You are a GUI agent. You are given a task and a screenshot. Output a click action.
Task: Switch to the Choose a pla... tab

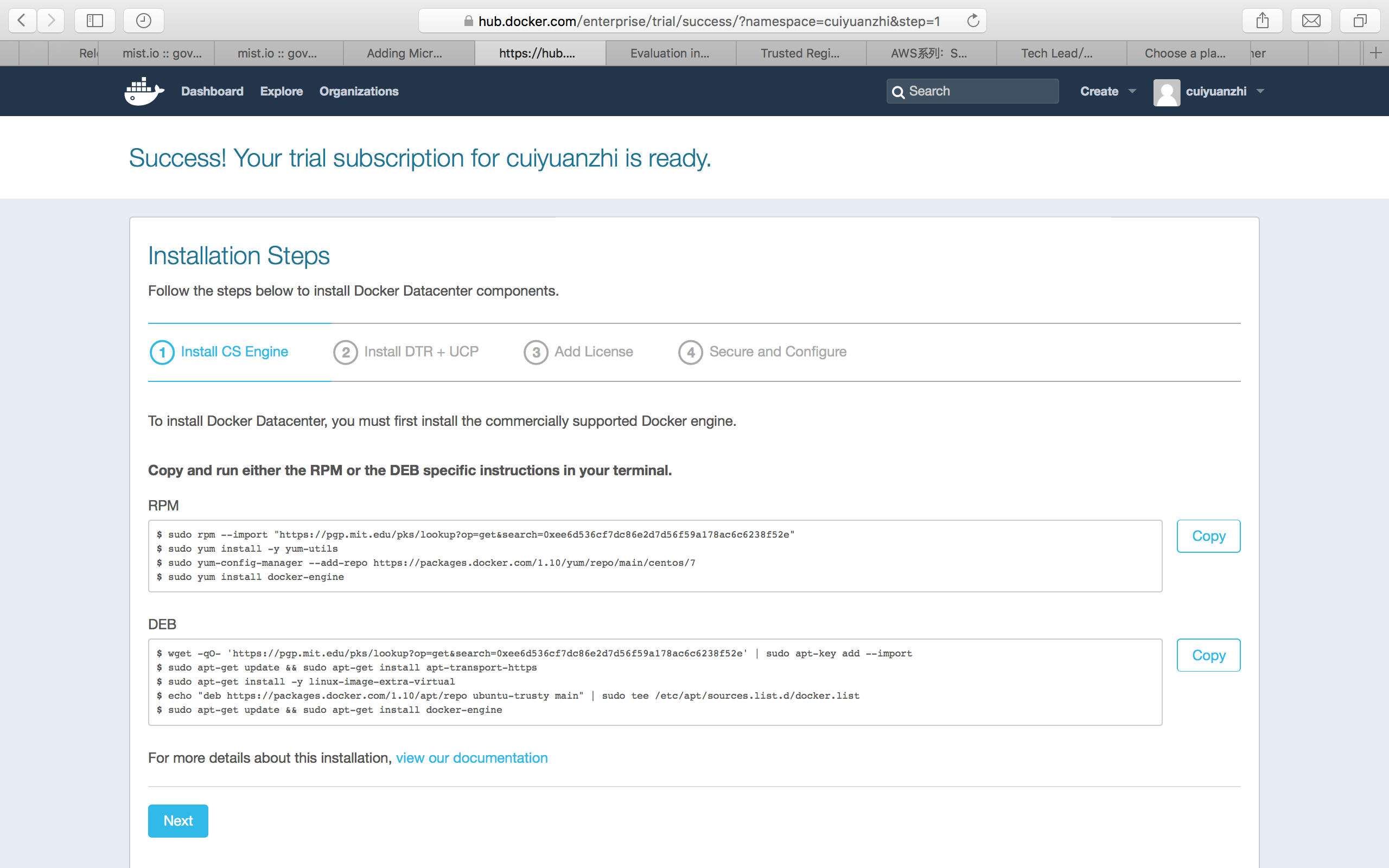pyautogui.click(x=1188, y=53)
